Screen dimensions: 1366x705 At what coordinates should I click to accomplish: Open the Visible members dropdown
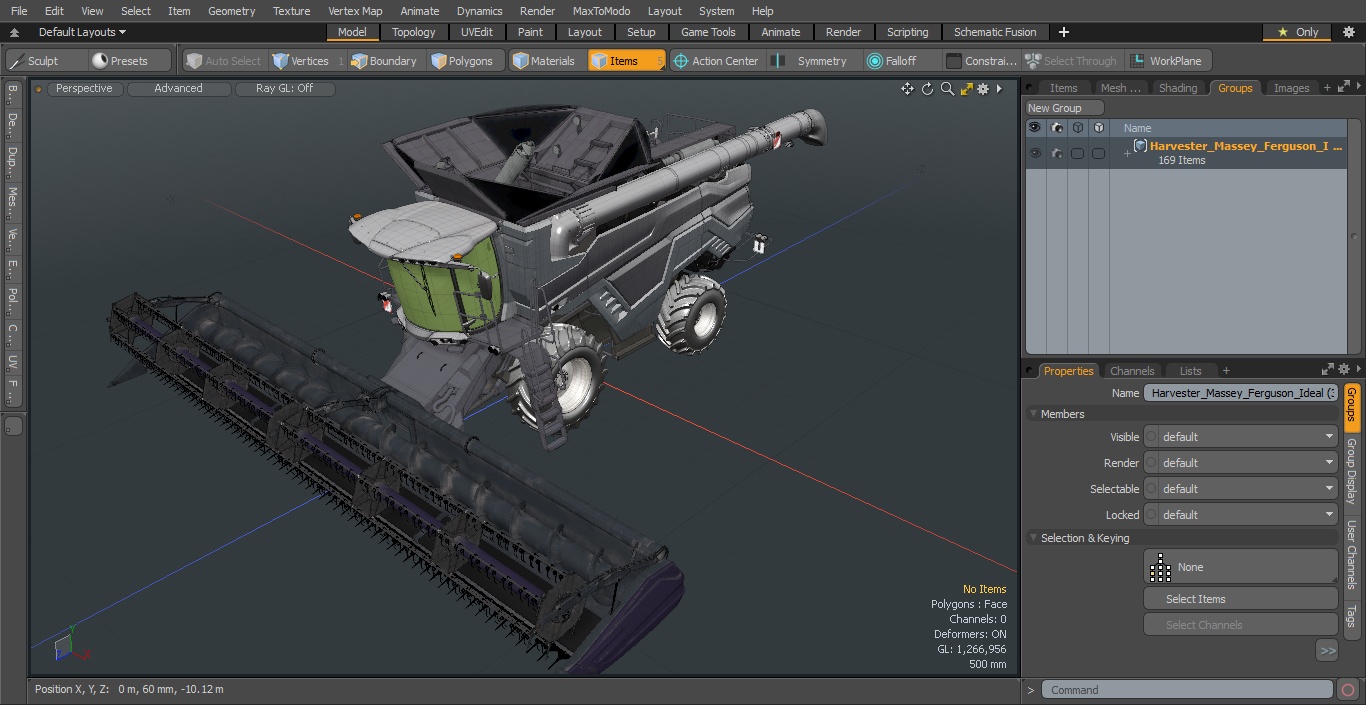coord(1241,437)
